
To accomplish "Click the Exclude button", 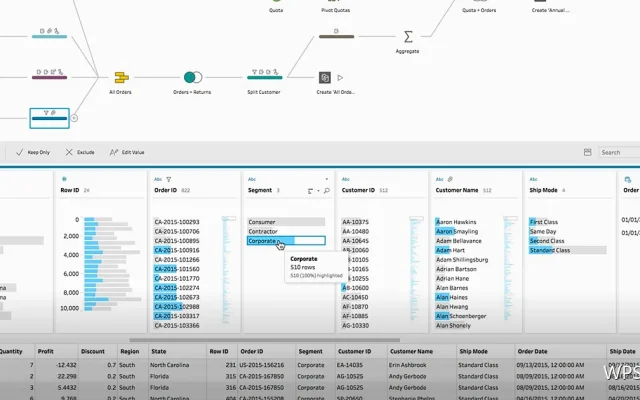I will click(80, 152).
